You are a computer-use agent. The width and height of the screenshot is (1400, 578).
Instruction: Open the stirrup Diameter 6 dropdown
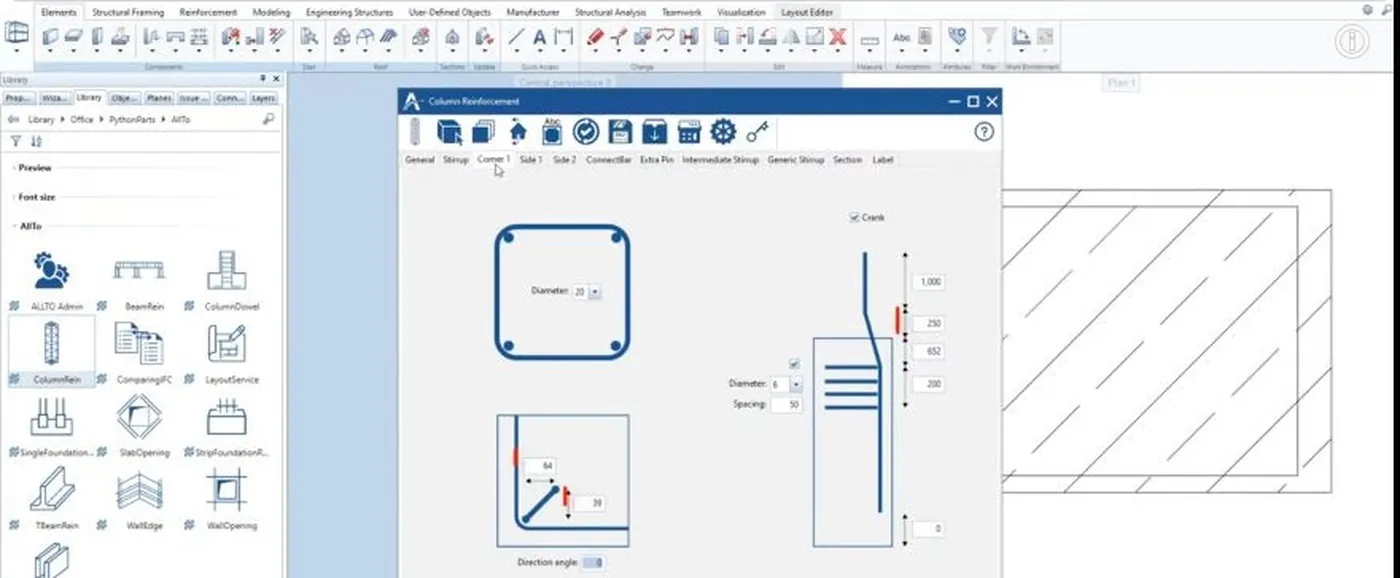(x=796, y=384)
